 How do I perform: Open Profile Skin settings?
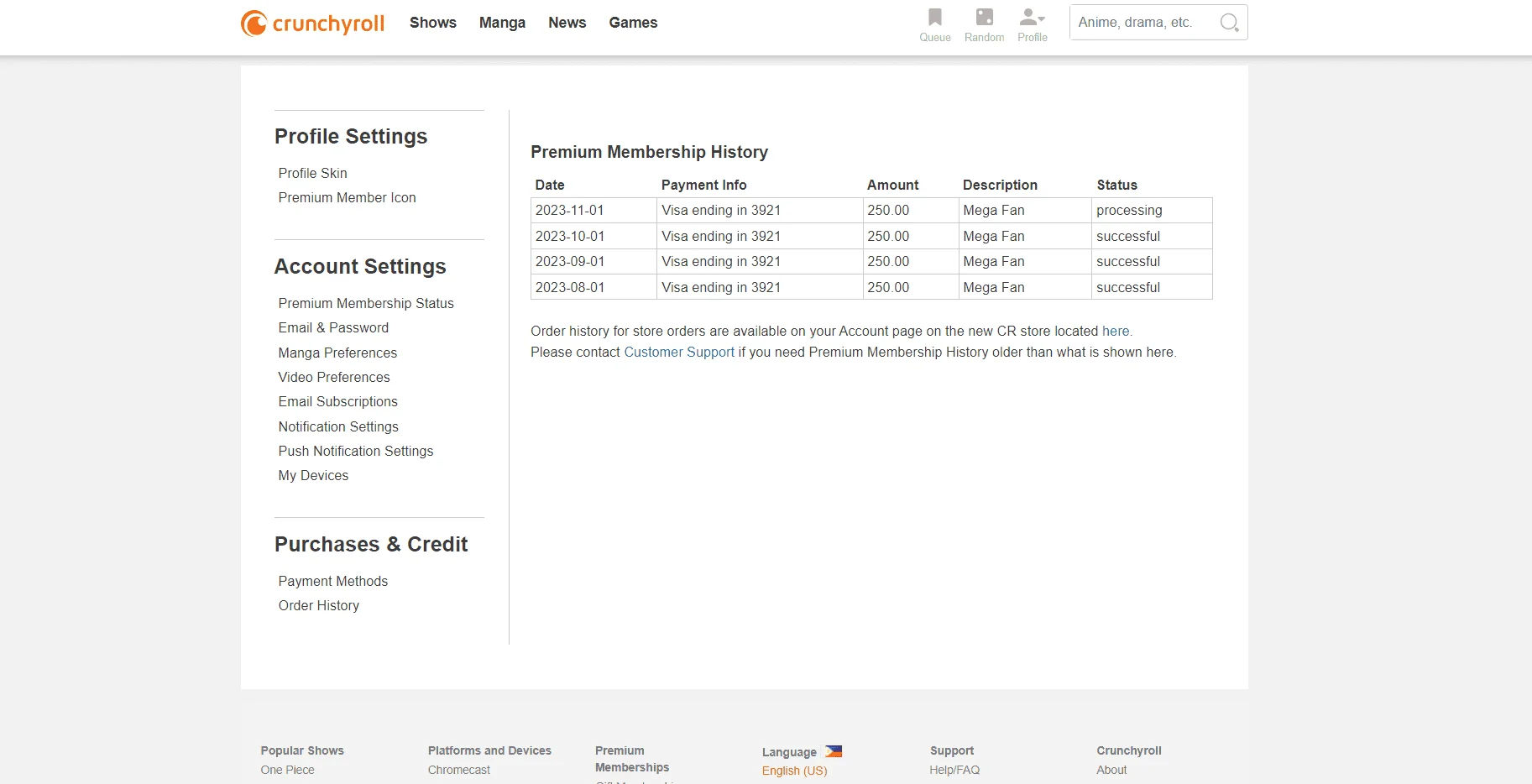312,173
